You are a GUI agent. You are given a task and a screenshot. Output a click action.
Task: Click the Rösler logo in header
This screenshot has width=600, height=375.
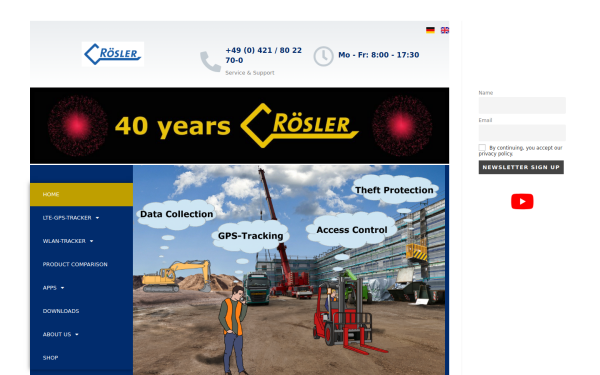(x=113, y=54)
